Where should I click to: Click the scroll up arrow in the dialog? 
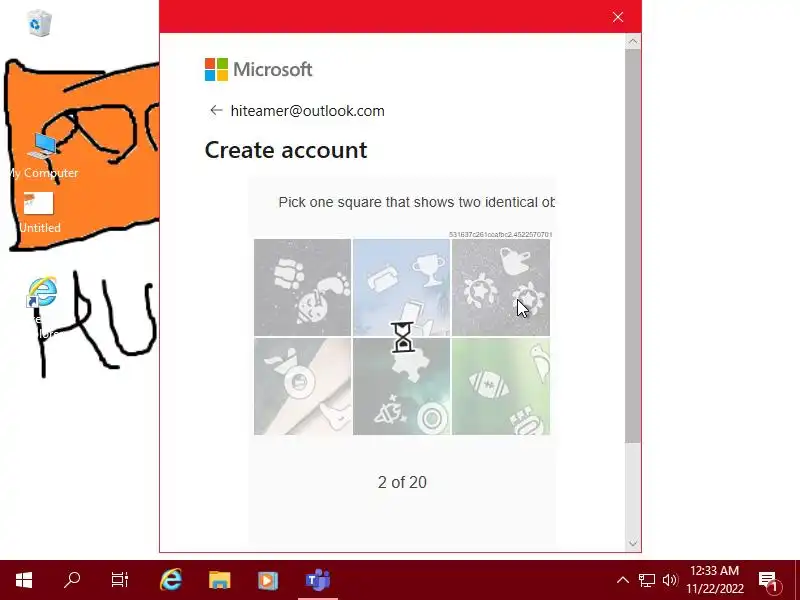[633, 41]
